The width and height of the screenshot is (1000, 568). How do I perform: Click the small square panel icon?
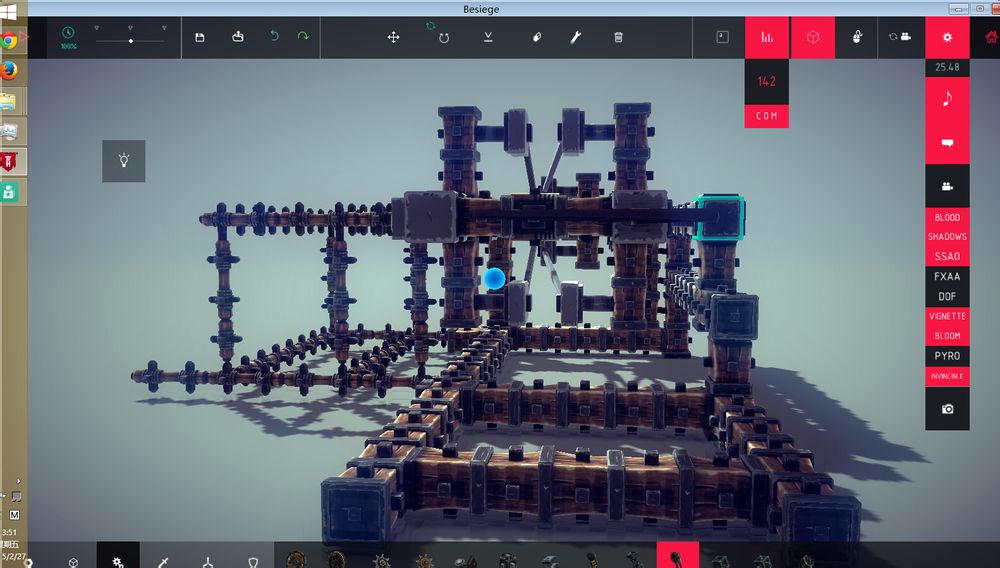click(722, 36)
